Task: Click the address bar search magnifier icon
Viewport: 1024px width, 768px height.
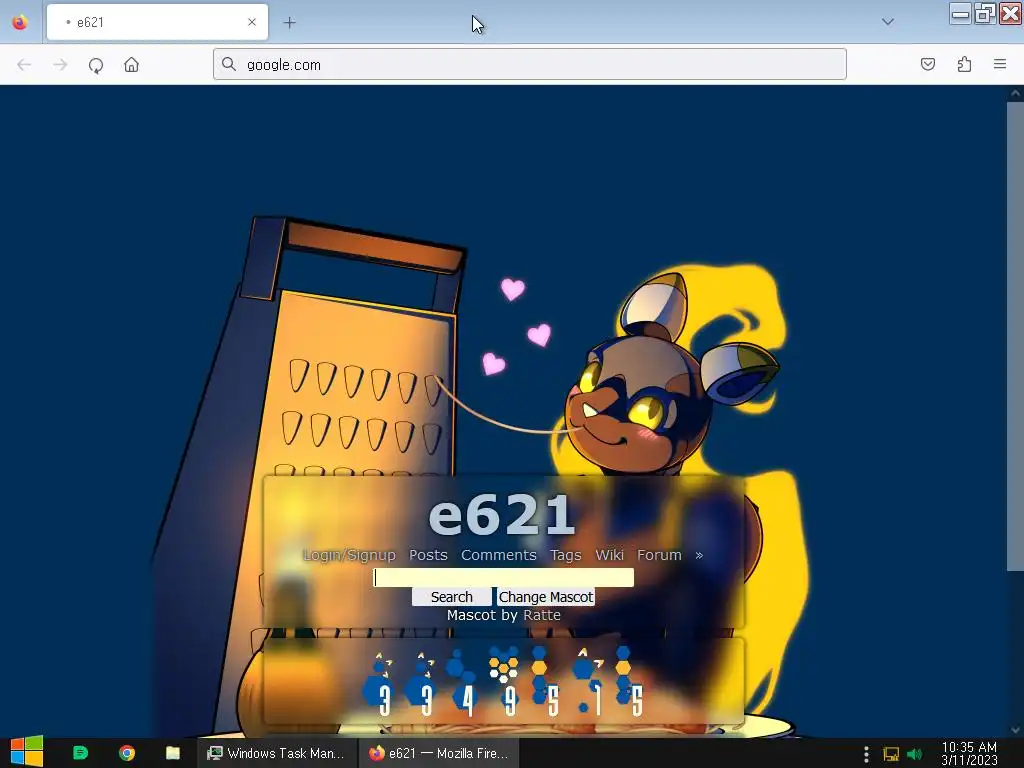Action: 229,64
